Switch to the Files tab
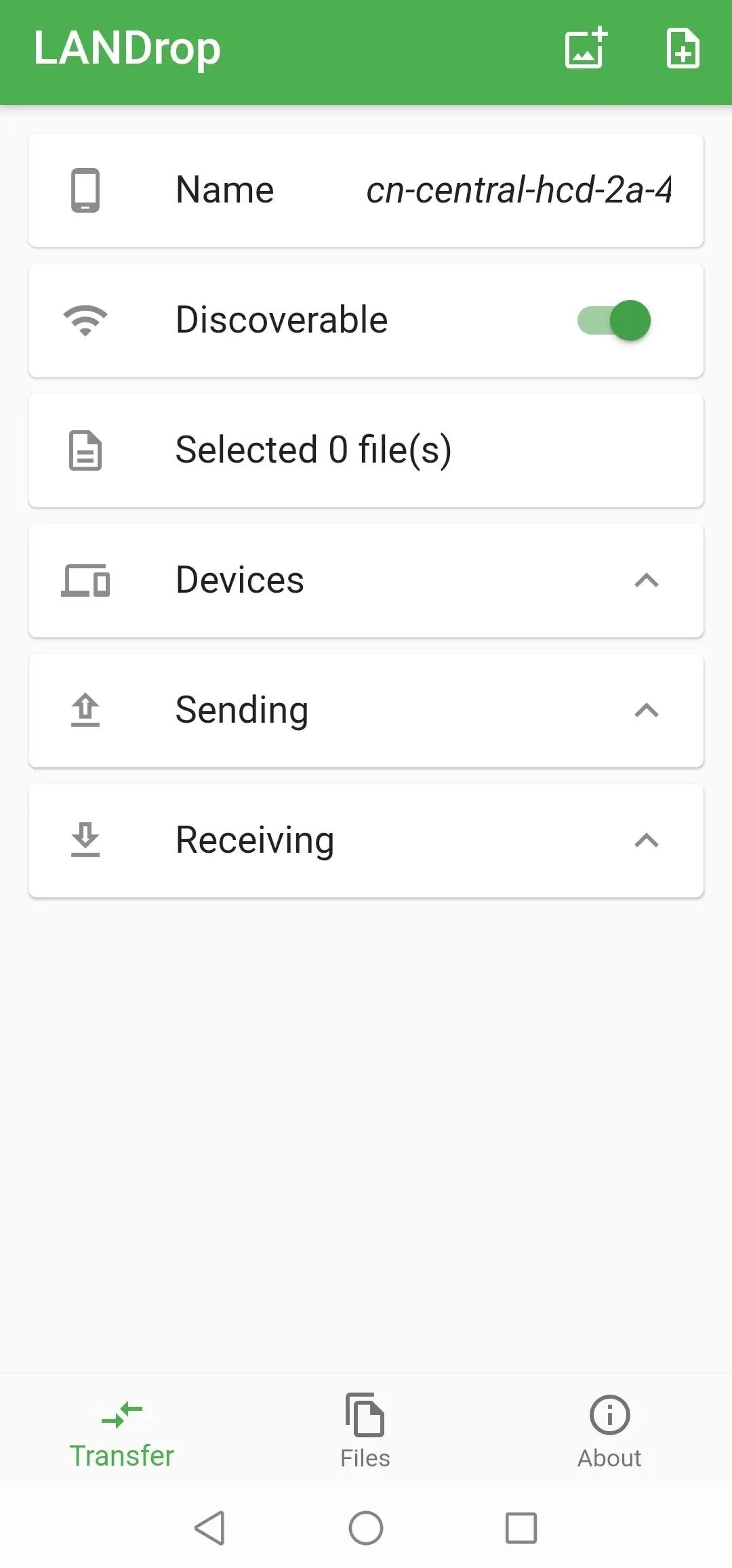732x1568 pixels. click(x=365, y=1431)
